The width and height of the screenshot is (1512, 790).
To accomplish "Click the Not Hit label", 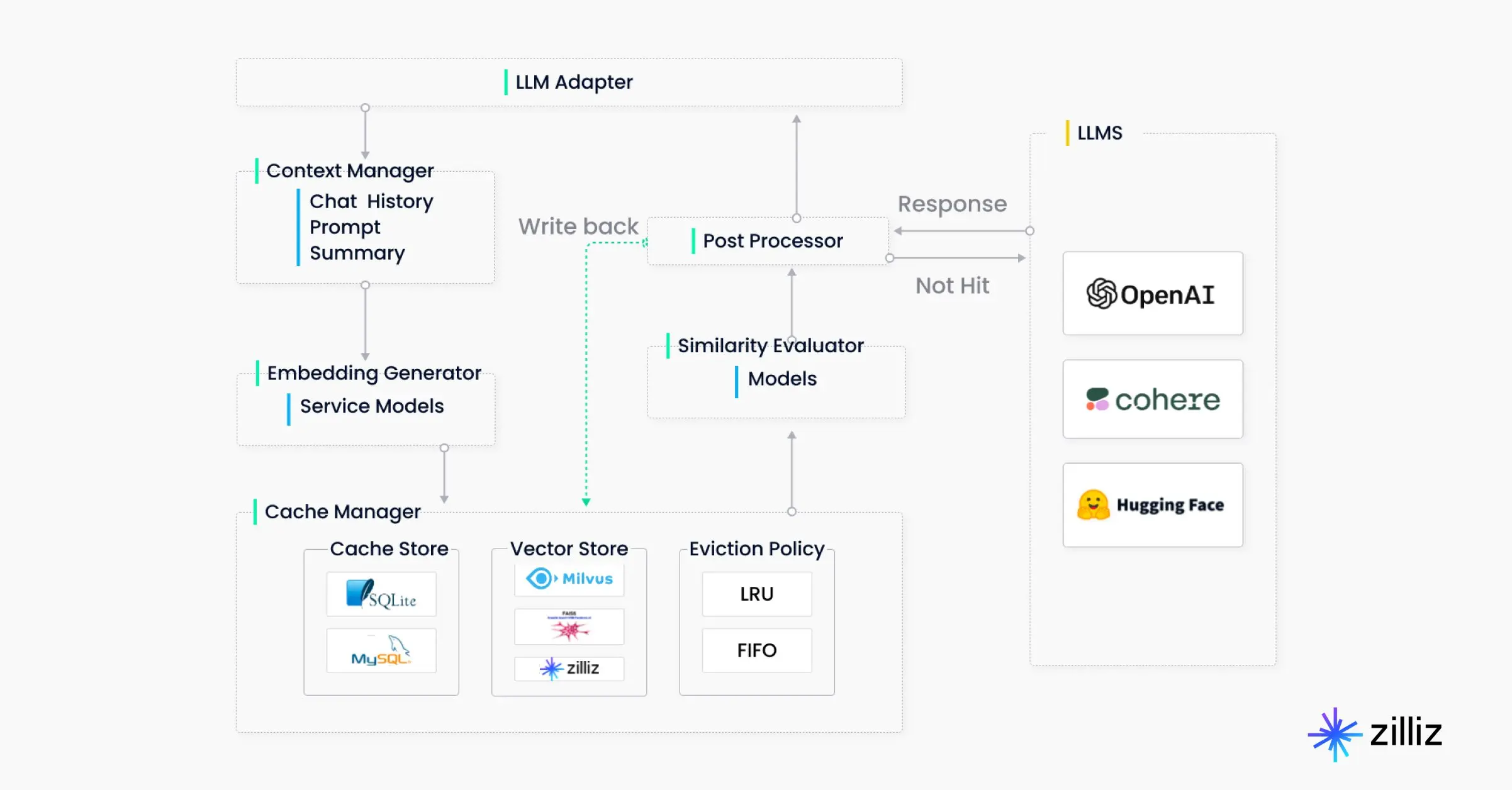I will tap(952, 286).
